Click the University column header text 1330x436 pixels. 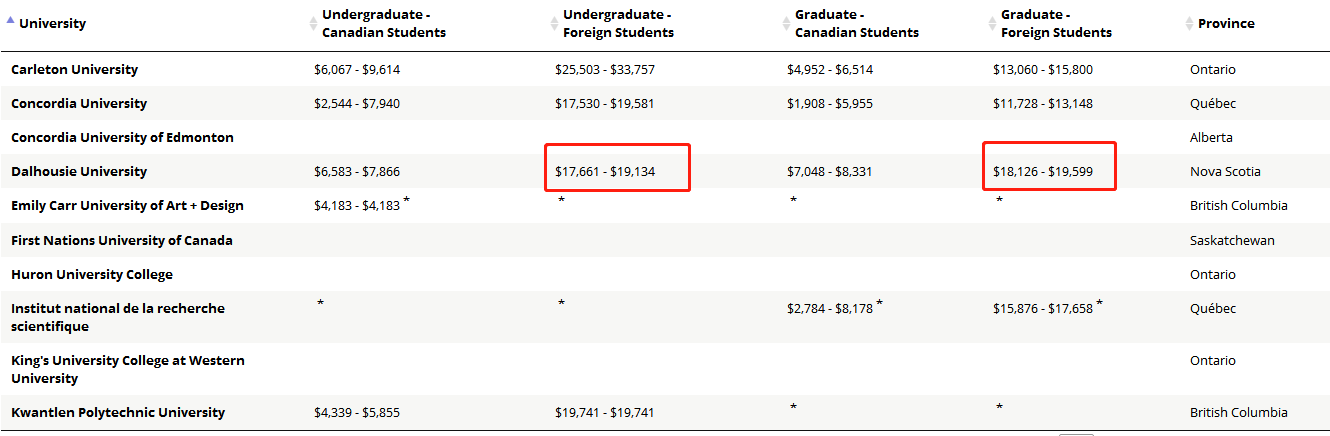[x=53, y=23]
